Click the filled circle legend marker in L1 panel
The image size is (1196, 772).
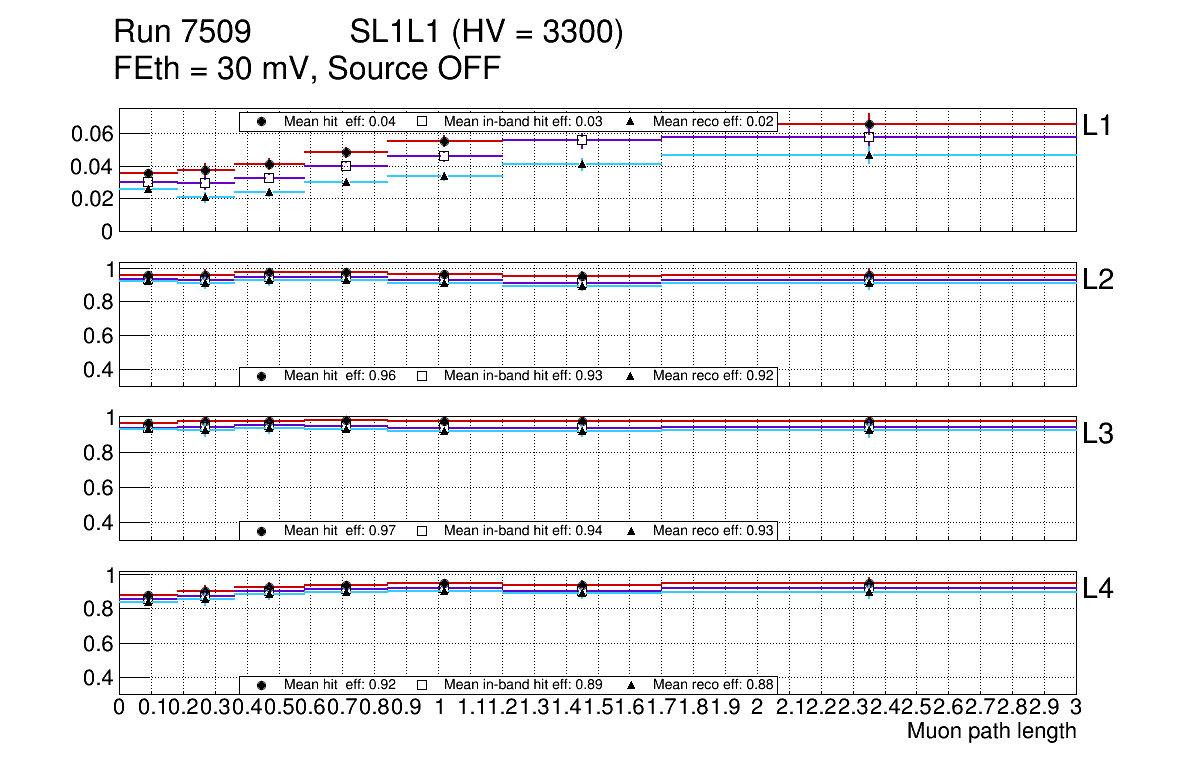(261, 121)
